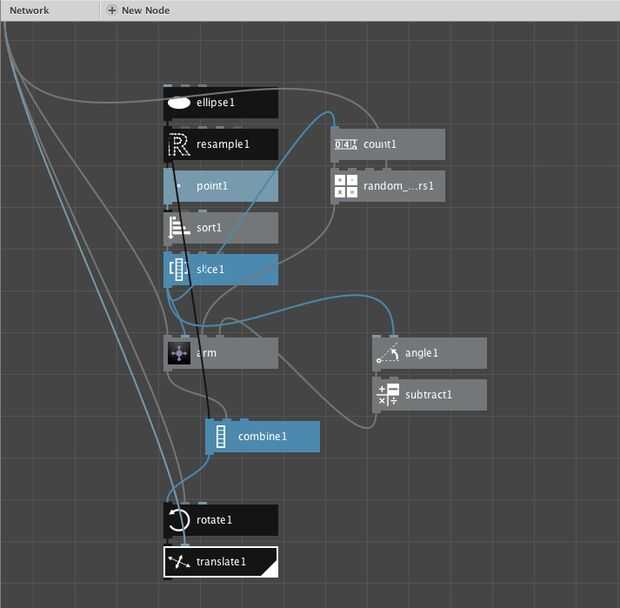Select the count1 node label
620x608 pixels.
[x=380, y=145]
